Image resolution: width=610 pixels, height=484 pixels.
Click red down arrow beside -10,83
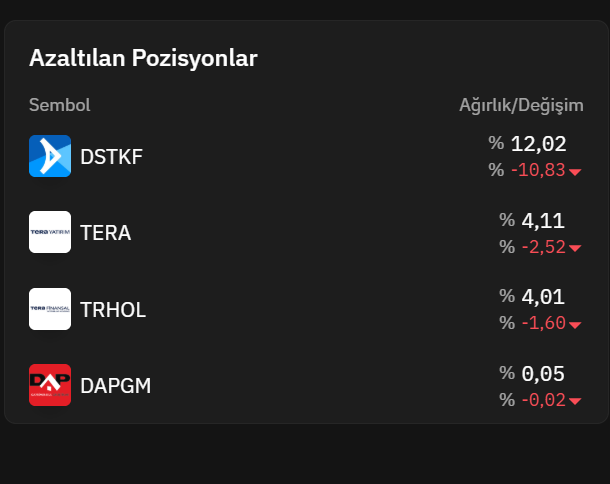[x=575, y=172]
